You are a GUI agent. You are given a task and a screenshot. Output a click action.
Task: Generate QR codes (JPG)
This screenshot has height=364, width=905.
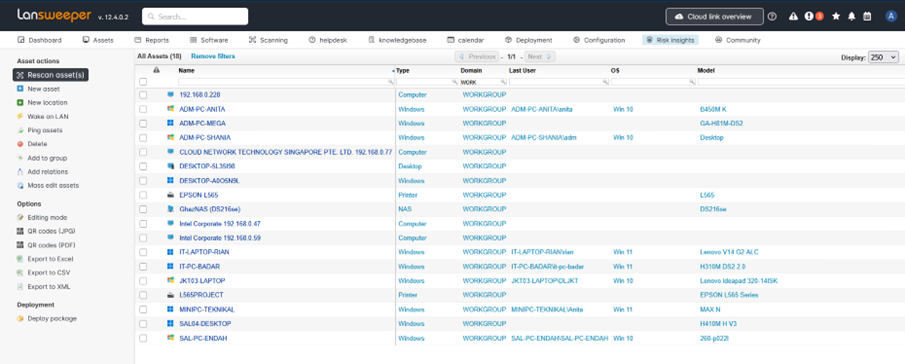click(x=51, y=231)
